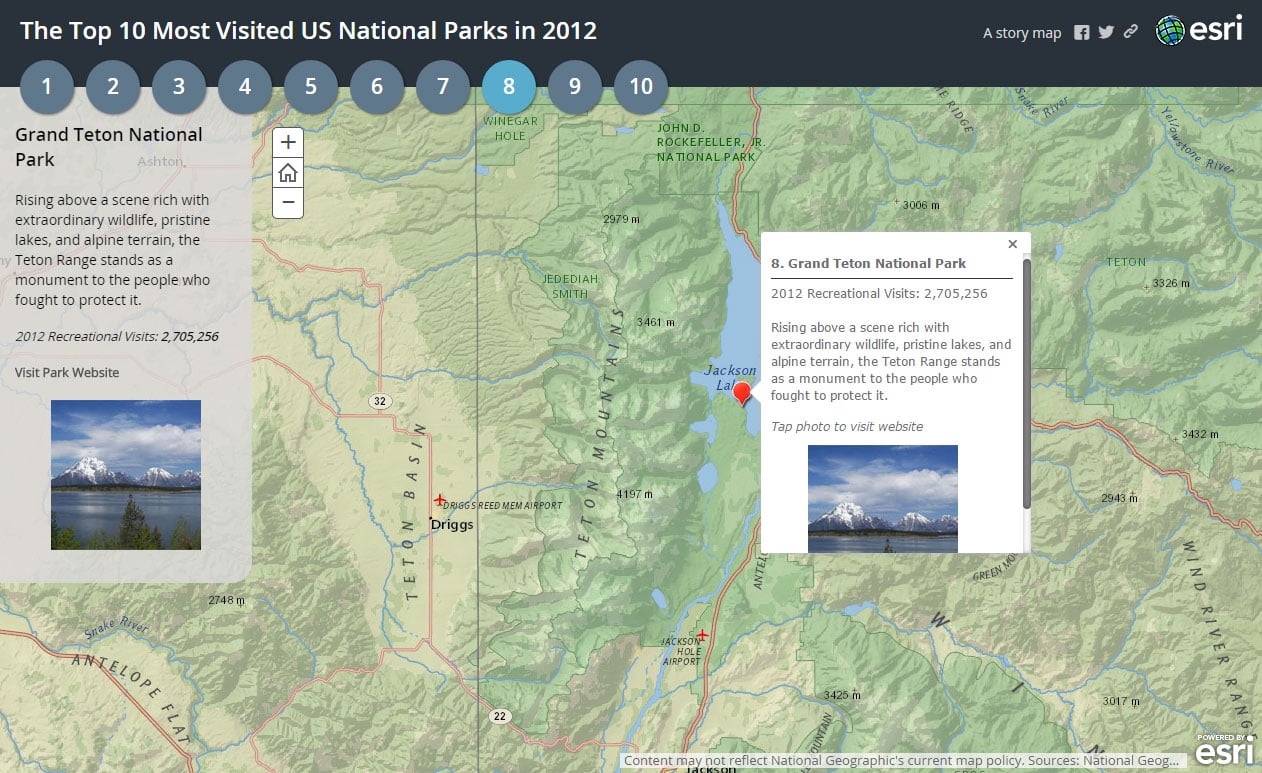Zoom out on the map
Image resolution: width=1262 pixels, height=773 pixels.
[288, 203]
